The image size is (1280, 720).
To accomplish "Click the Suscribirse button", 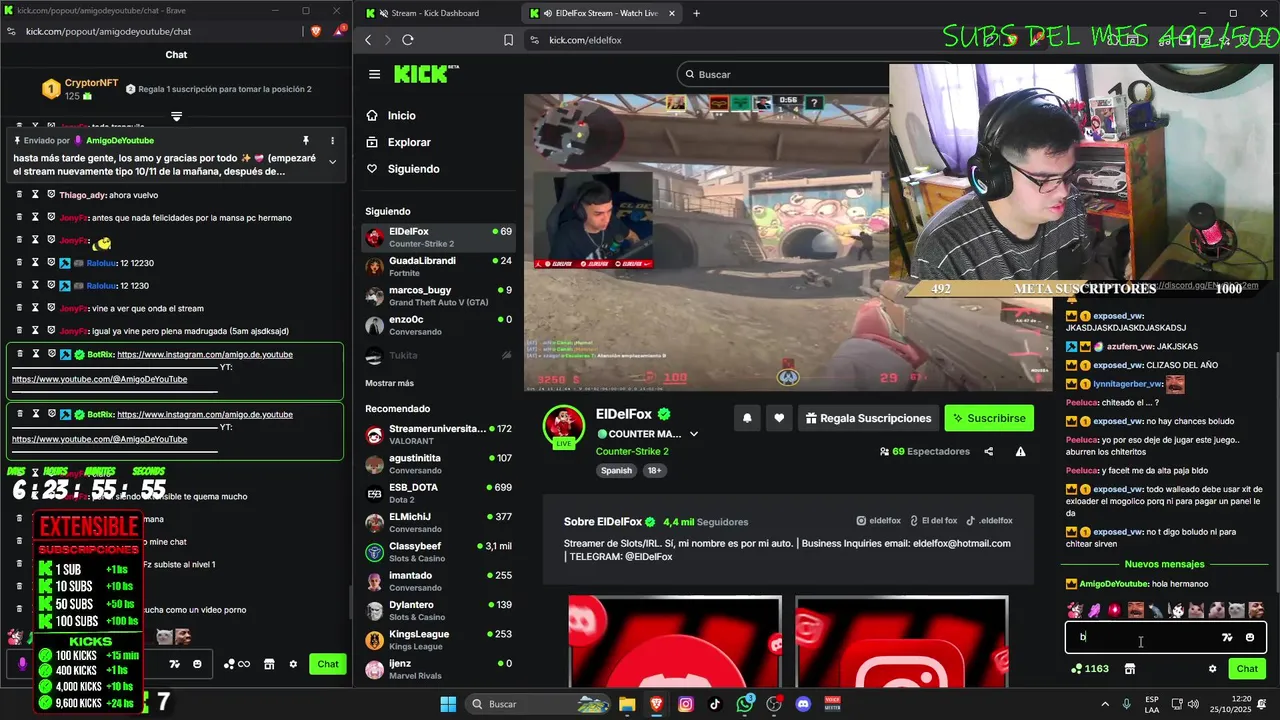I will [989, 418].
